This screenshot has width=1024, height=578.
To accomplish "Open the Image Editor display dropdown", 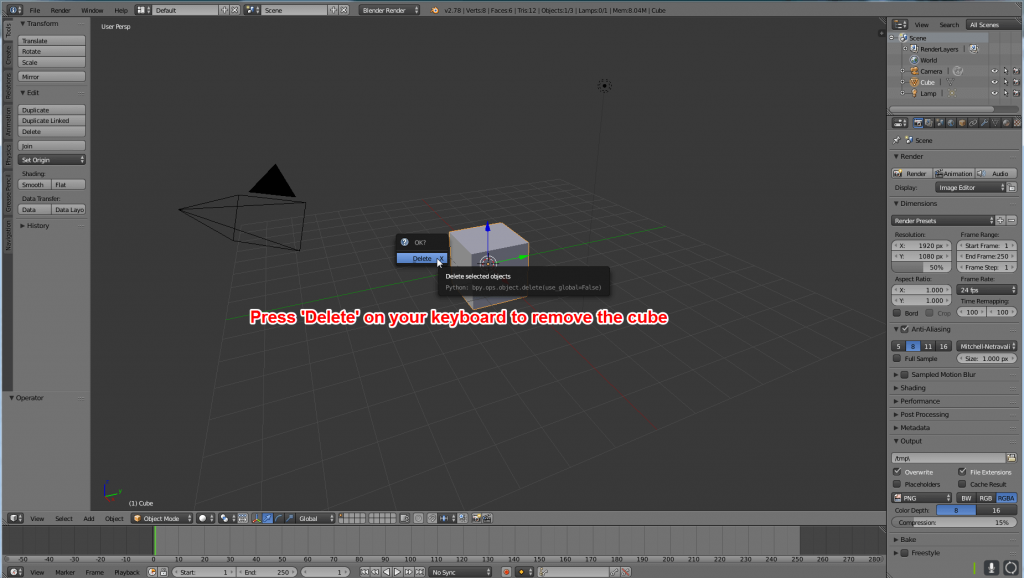I will tap(970, 187).
